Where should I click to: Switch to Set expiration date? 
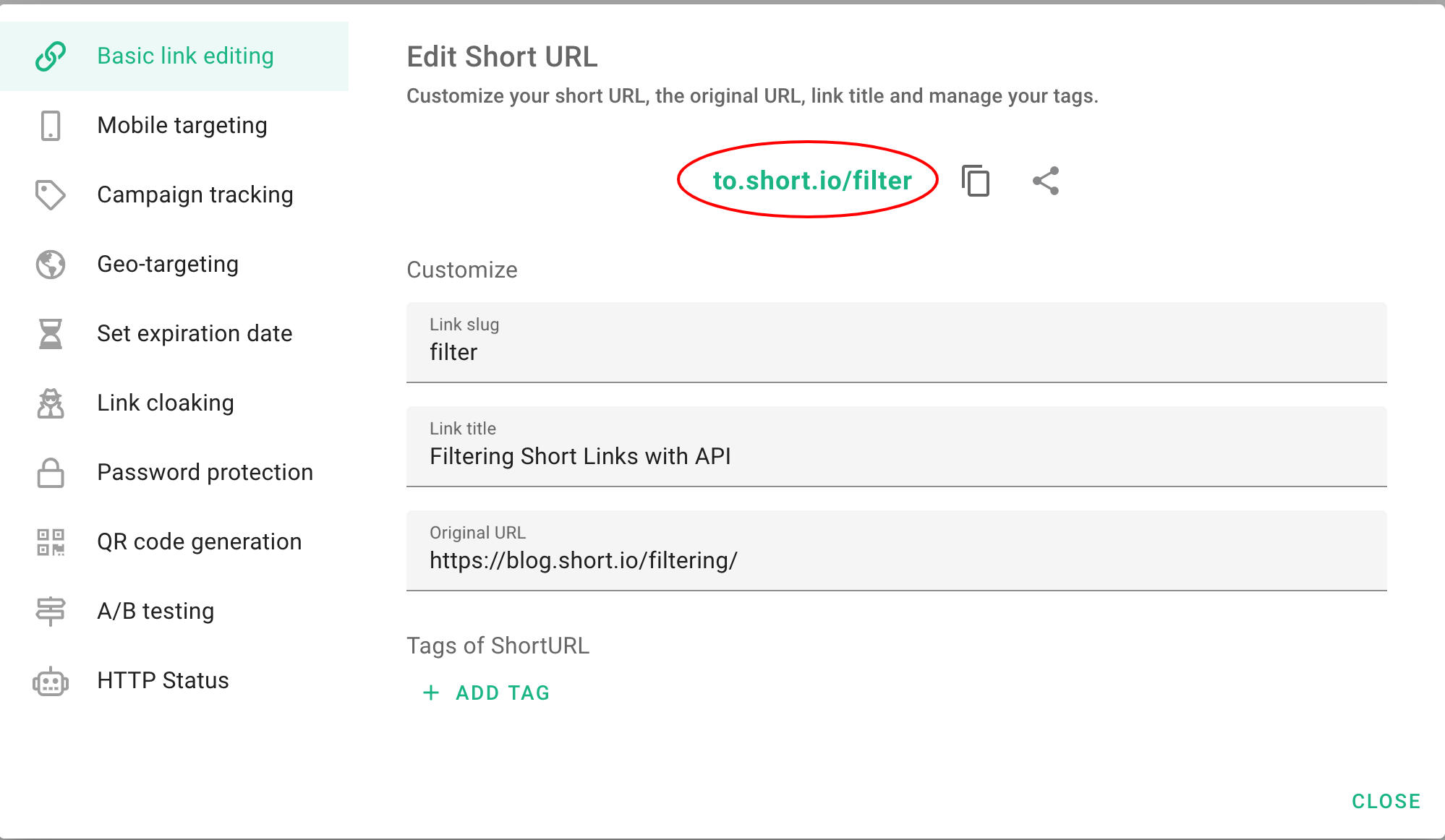(195, 334)
